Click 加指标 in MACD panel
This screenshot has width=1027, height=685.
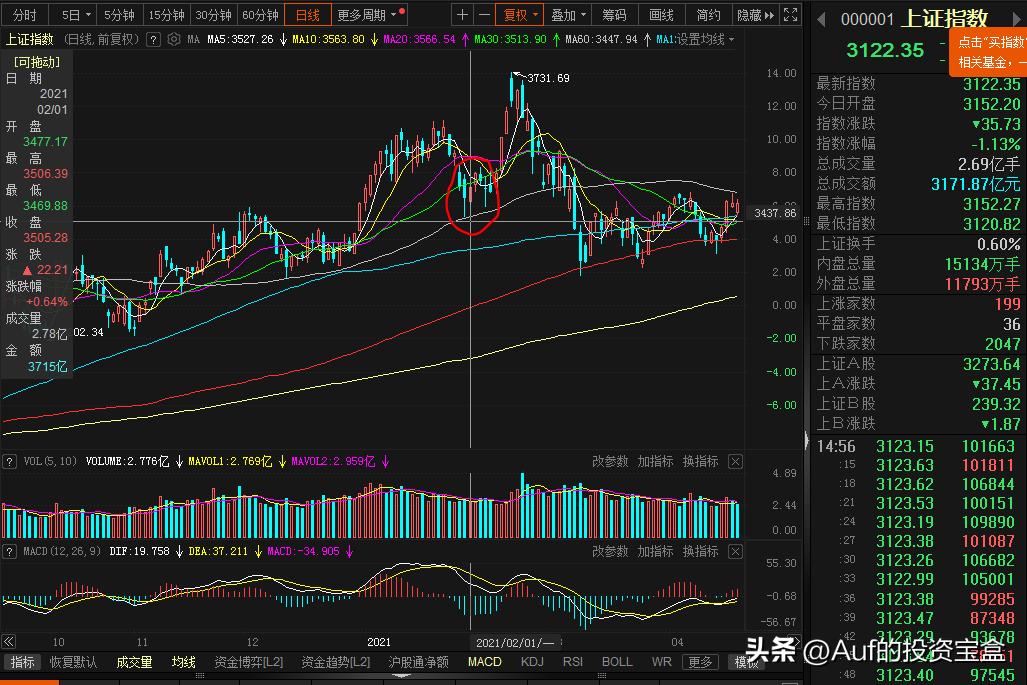655,551
